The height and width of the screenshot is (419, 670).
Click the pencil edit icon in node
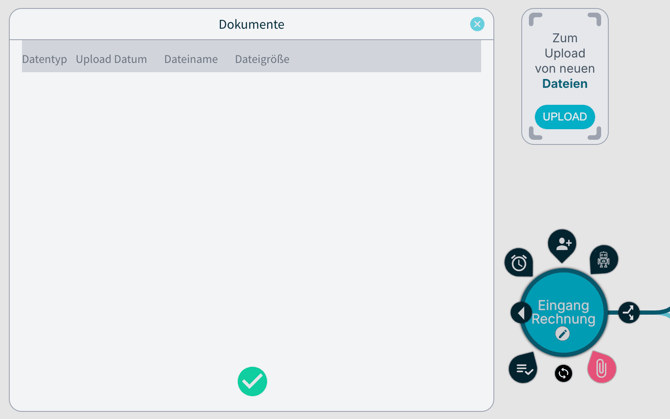(x=563, y=334)
